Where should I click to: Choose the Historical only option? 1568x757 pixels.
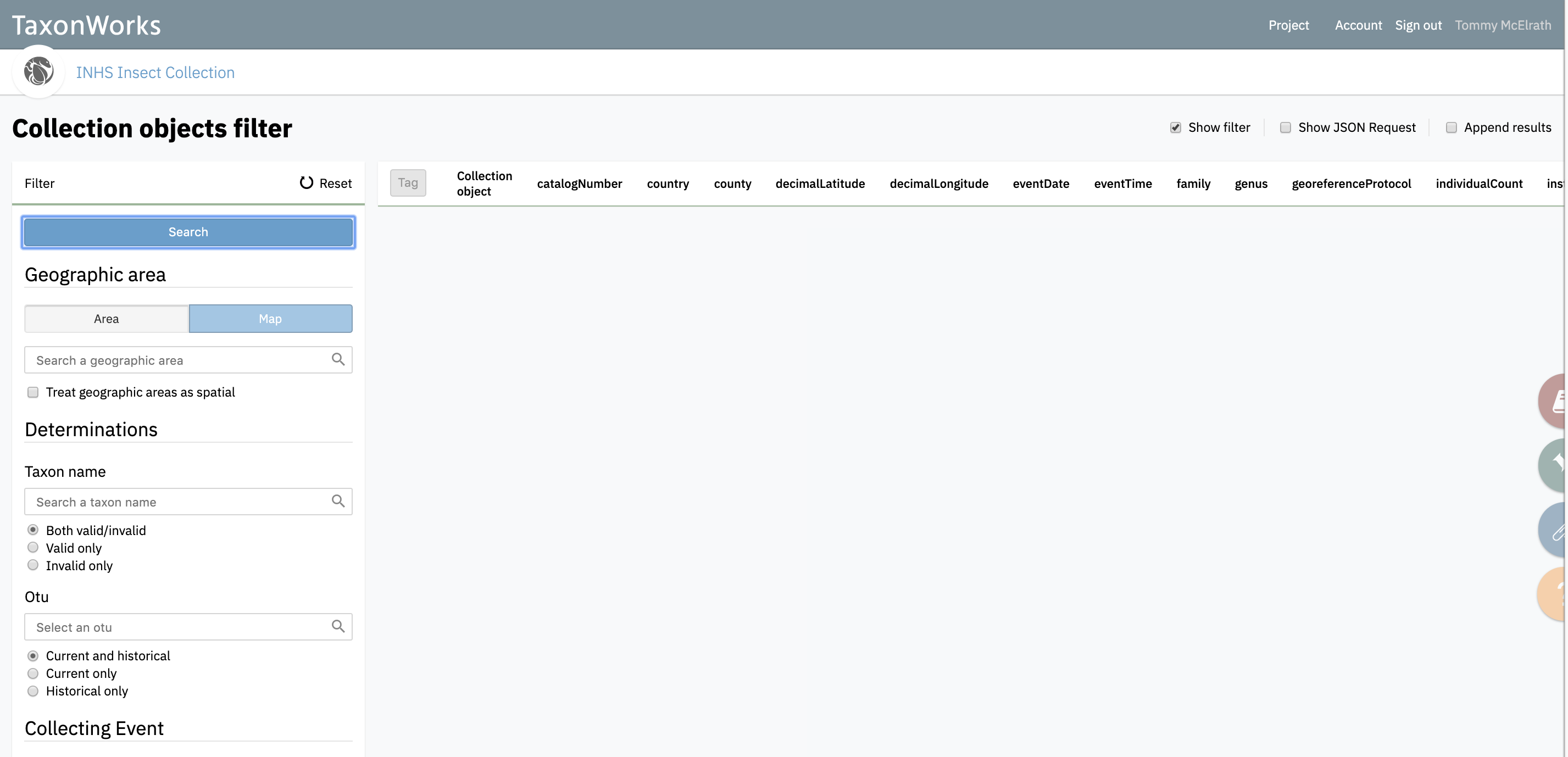tap(33, 691)
